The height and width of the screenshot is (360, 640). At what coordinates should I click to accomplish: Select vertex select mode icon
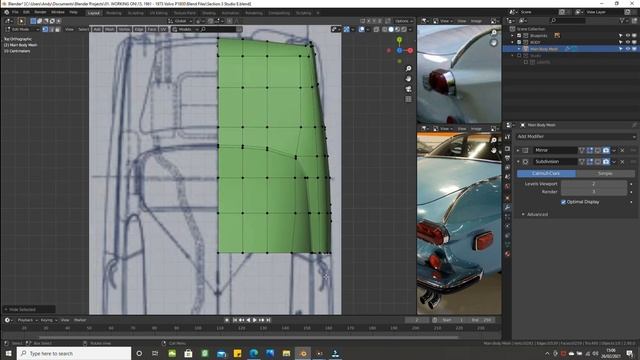coord(45,29)
